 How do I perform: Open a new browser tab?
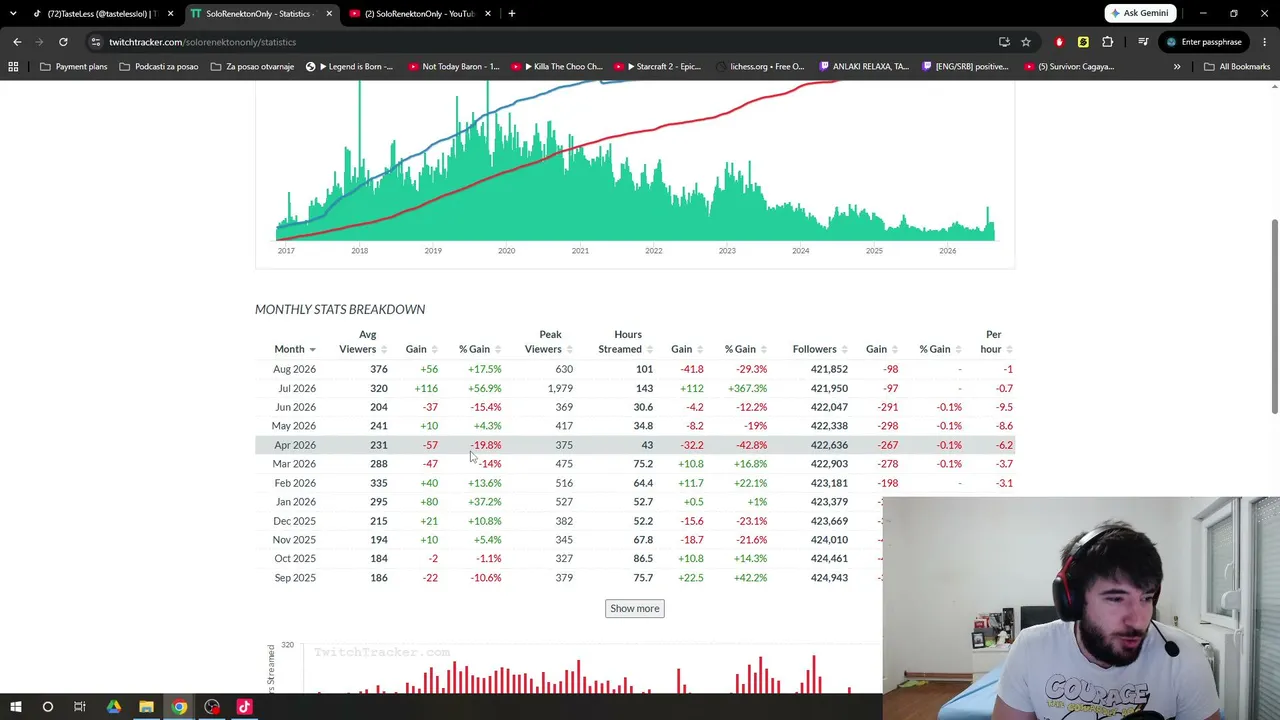click(x=512, y=14)
